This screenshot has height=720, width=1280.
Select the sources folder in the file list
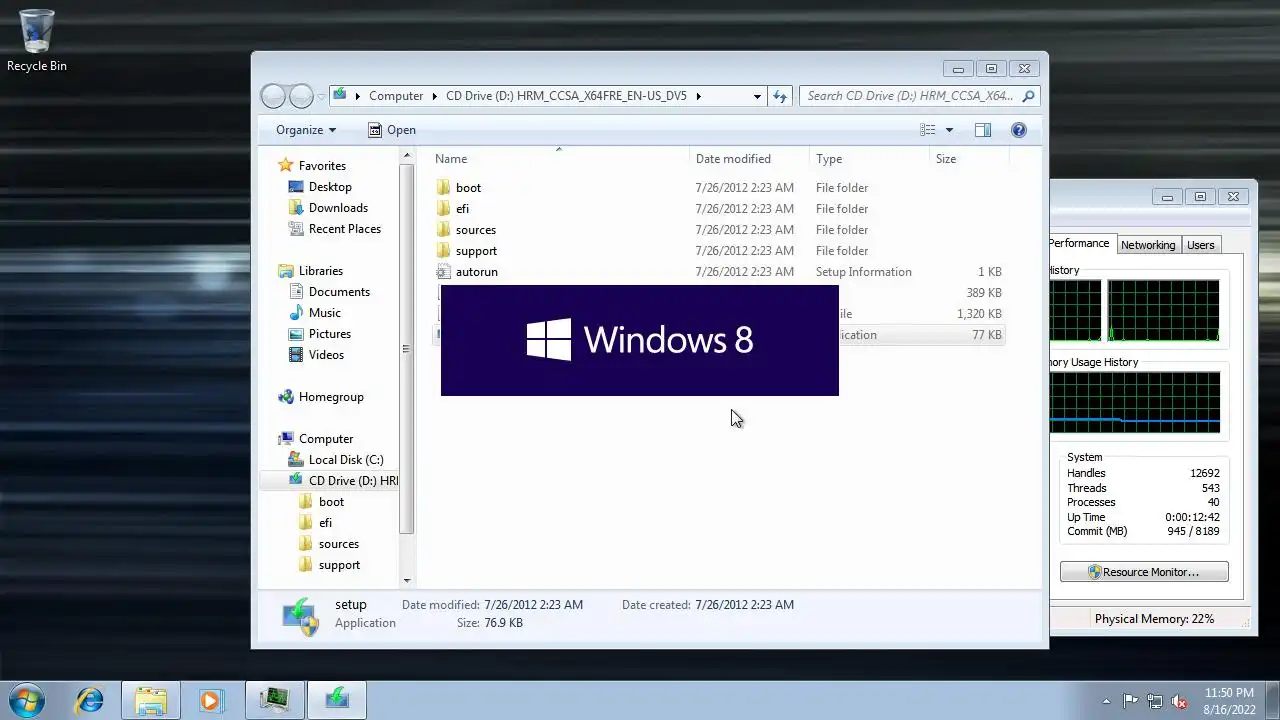[475, 230]
